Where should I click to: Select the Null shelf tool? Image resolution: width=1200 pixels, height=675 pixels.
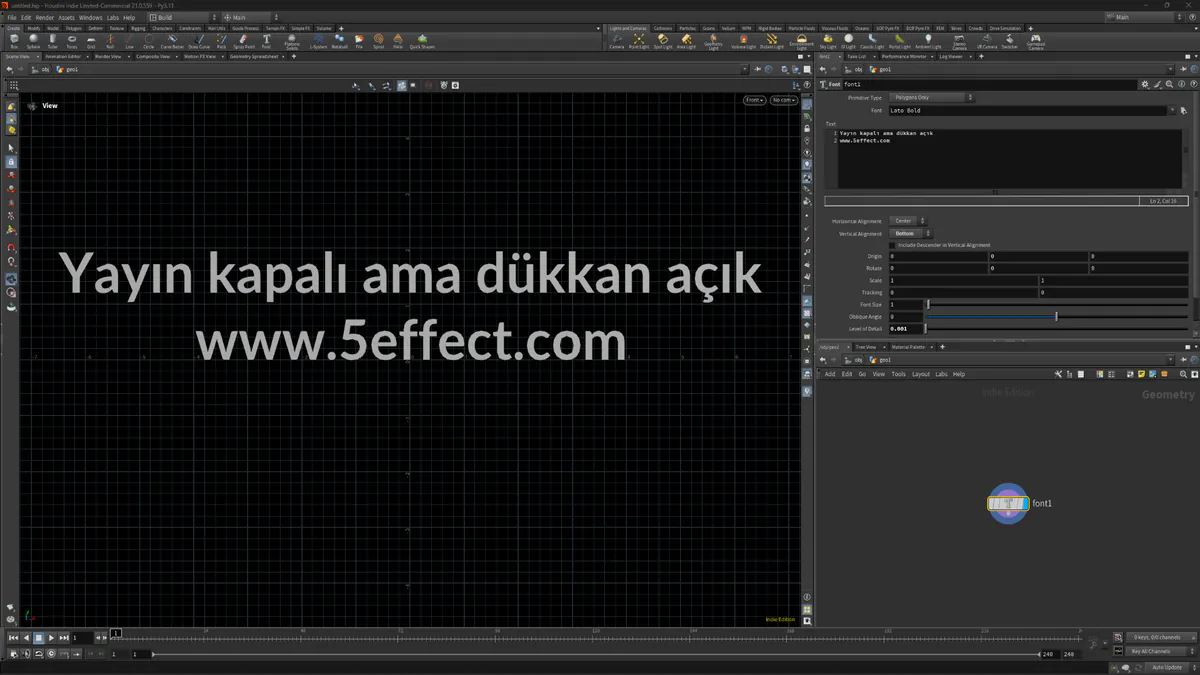point(110,41)
